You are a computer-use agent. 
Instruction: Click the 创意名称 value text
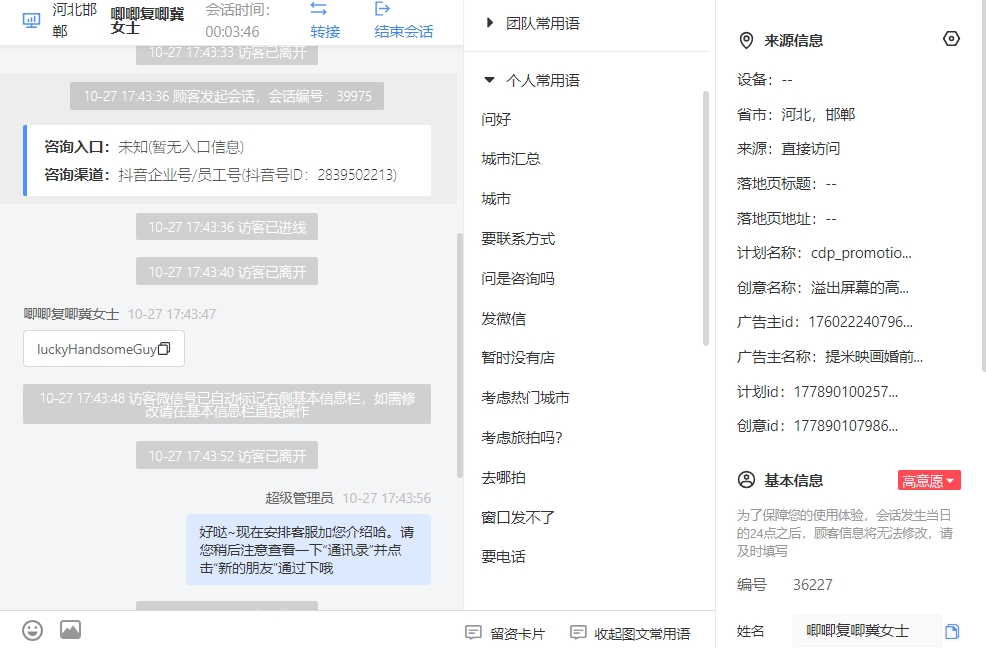[x=860, y=288]
